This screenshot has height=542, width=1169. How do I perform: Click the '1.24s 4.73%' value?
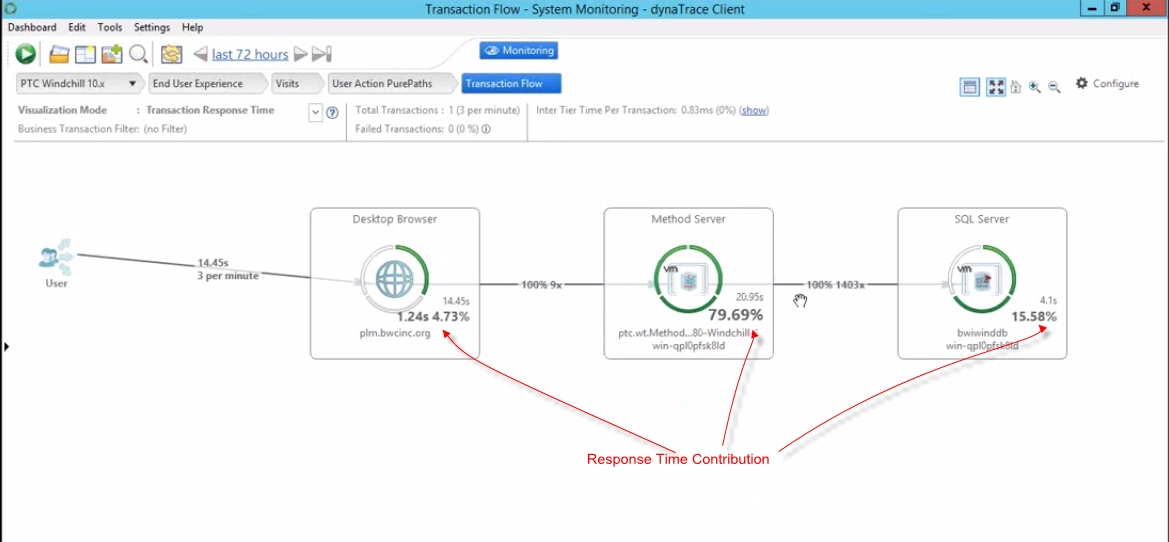click(x=433, y=316)
